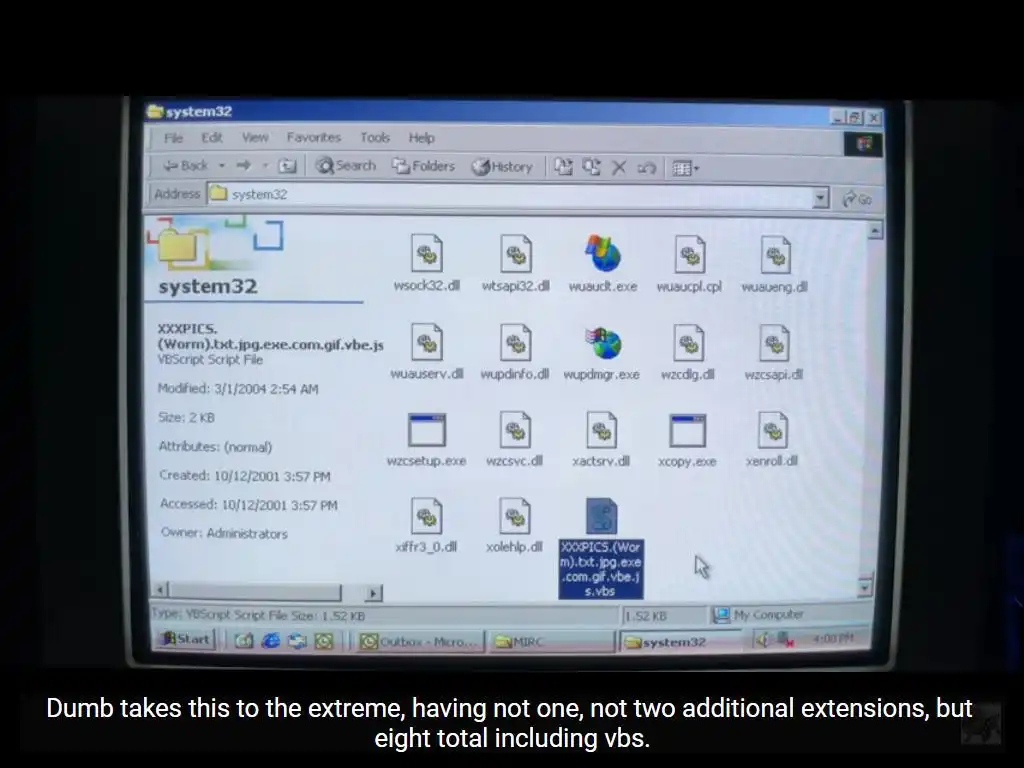Click the system32 taskbar button

pos(680,642)
